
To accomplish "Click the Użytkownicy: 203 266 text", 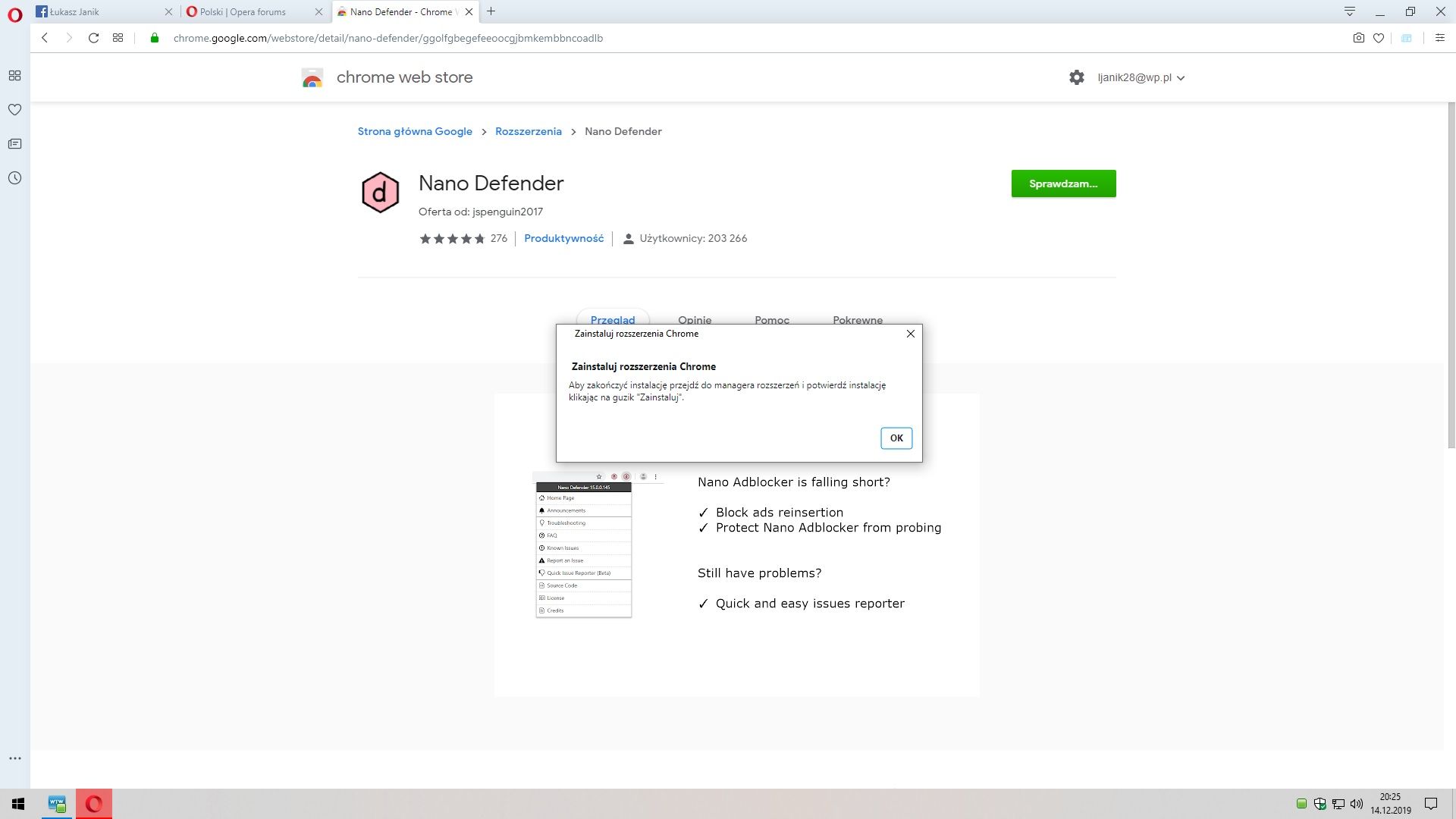I will 693,238.
